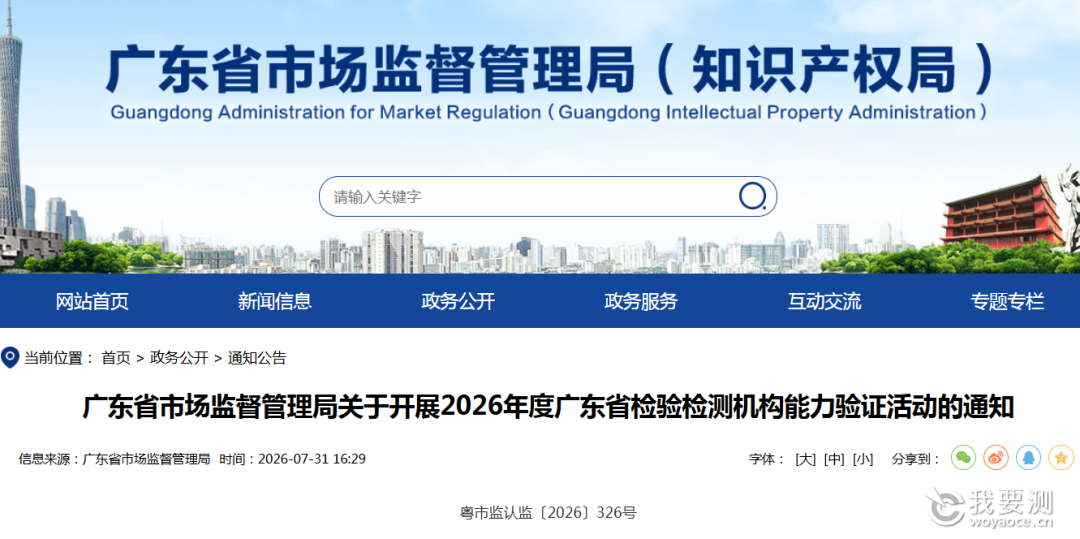Open 互动交流 navigation item
1080x539 pixels.
coord(824,301)
